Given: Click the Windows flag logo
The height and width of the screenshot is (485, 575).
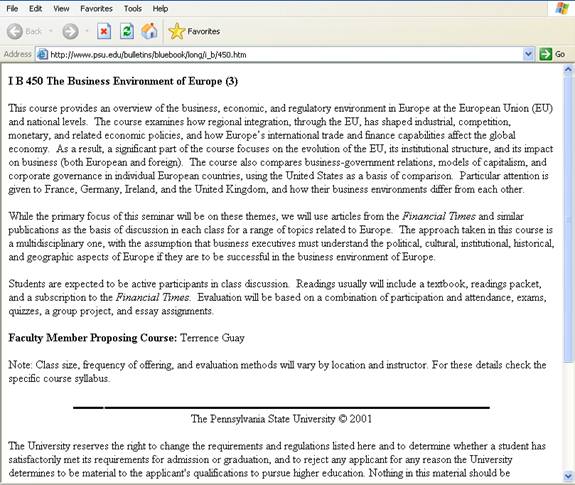Looking at the screenshot, I should coord(562,8).
